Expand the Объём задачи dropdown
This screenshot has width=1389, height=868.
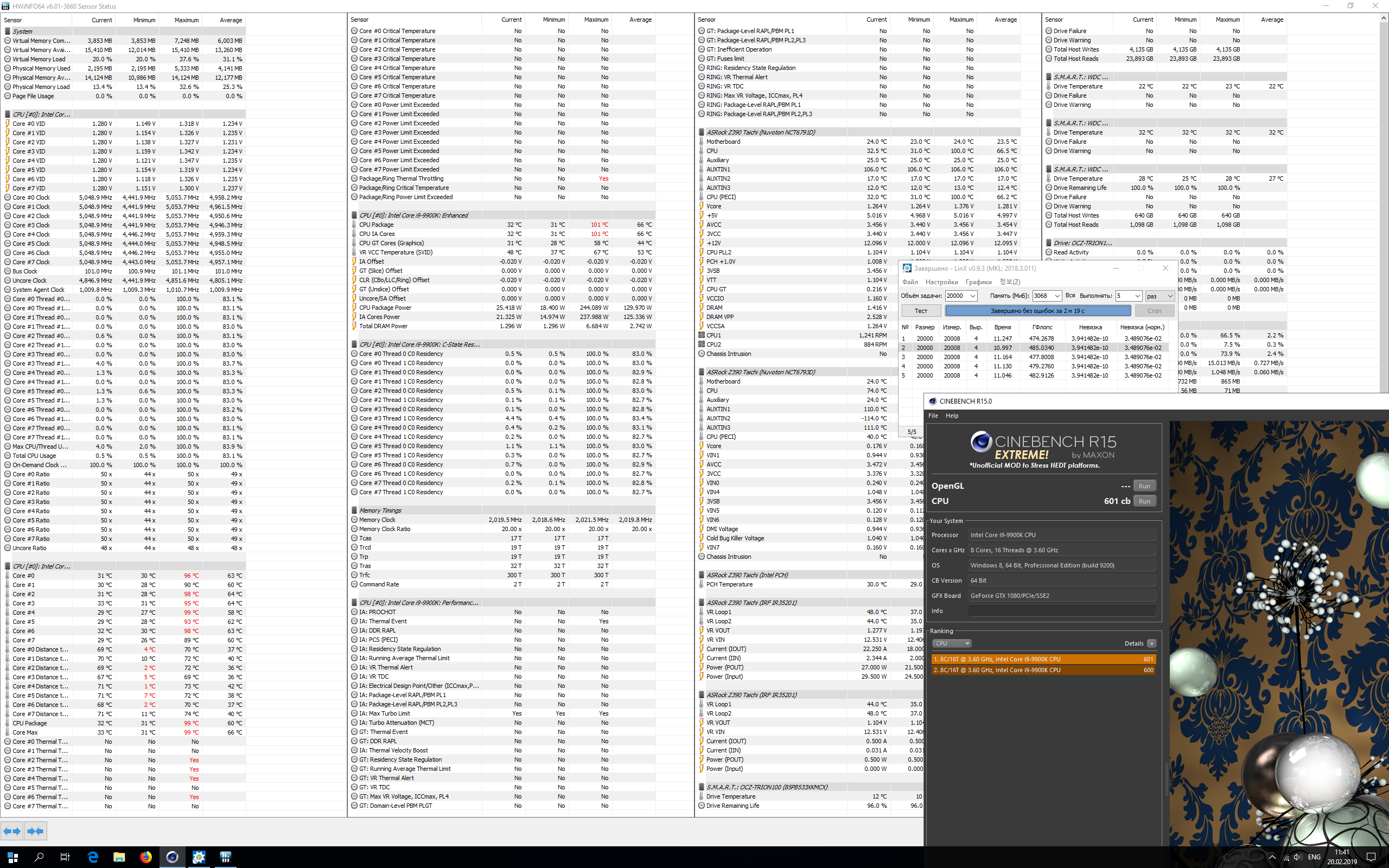(972, 296)
